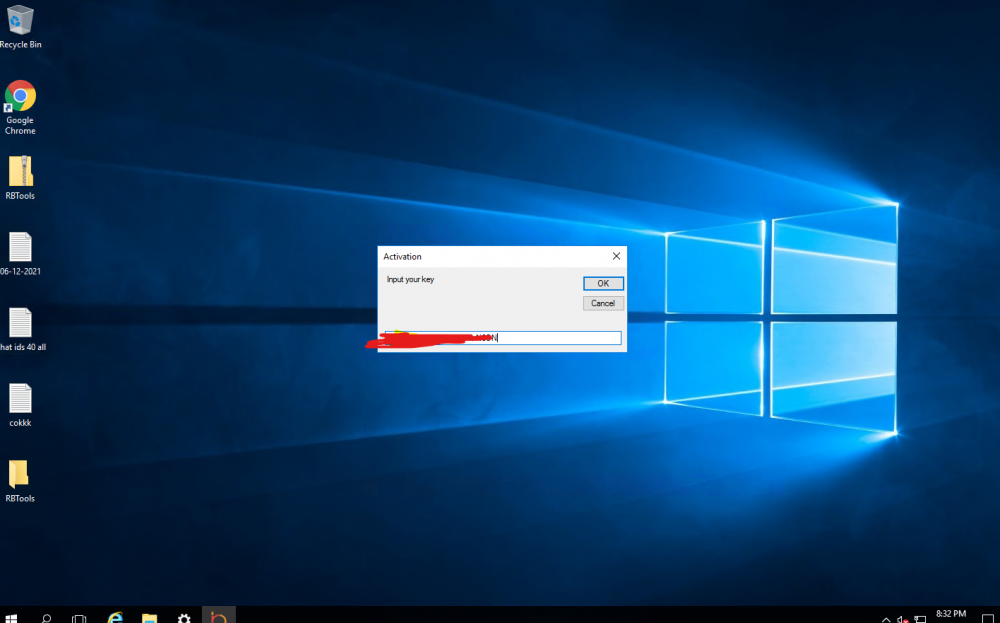Open the cokkk file
Viewport: 1000px width, 623px height.
tap(20, 400)
